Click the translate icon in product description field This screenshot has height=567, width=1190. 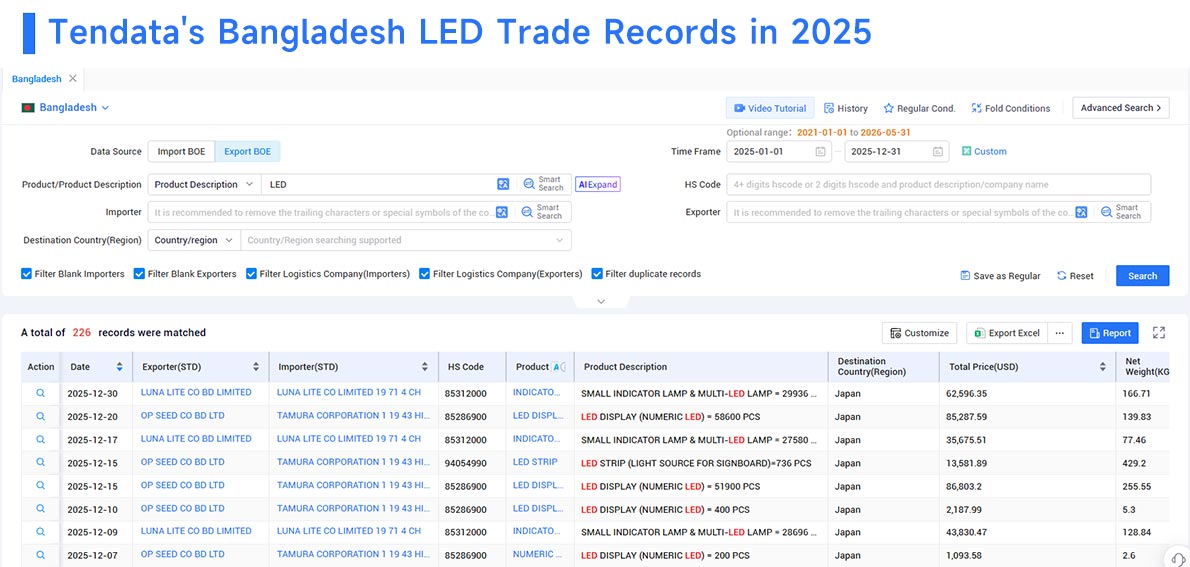click(x=502, y=184)
